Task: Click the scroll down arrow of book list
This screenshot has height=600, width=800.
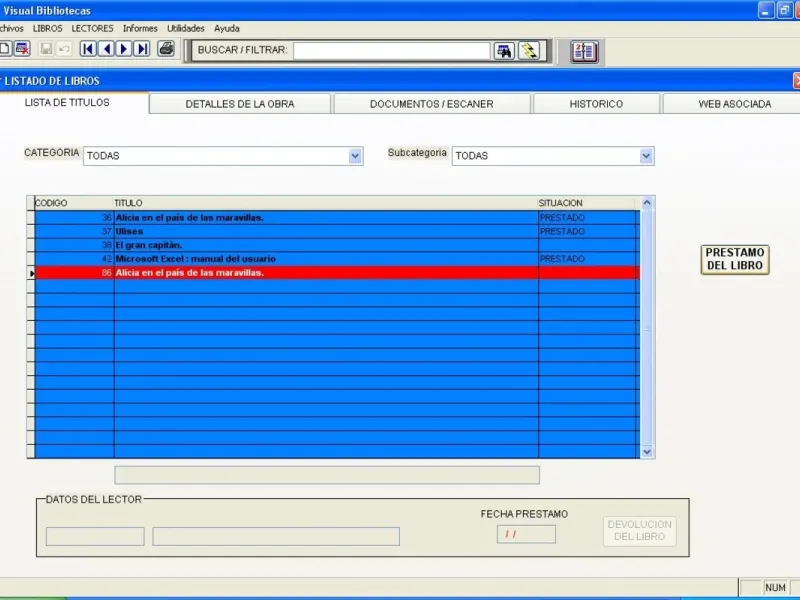Action: [647, 452]
